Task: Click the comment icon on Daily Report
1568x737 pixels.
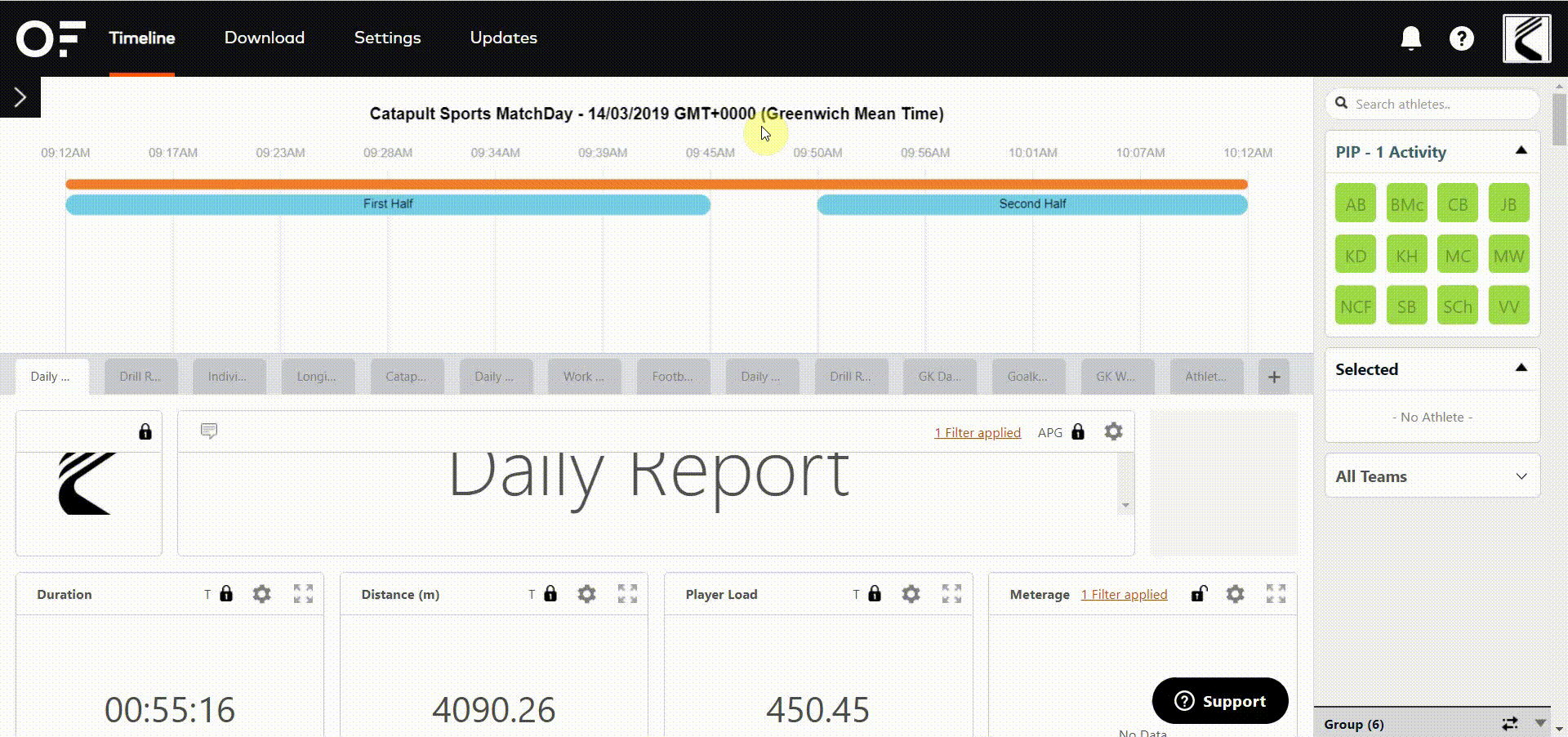Action: 209,431
